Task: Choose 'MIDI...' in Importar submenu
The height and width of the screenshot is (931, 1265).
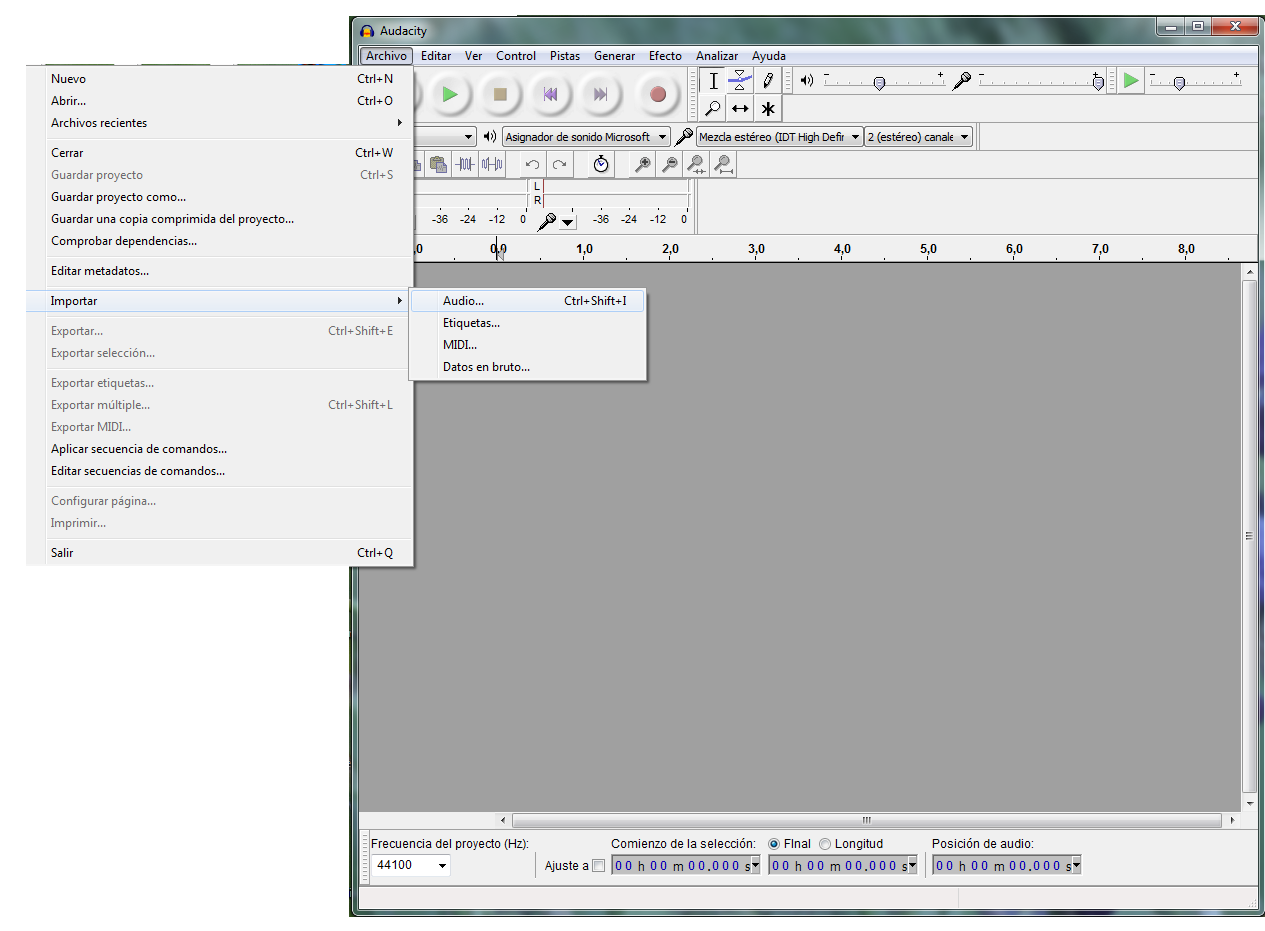Action: 527,345
